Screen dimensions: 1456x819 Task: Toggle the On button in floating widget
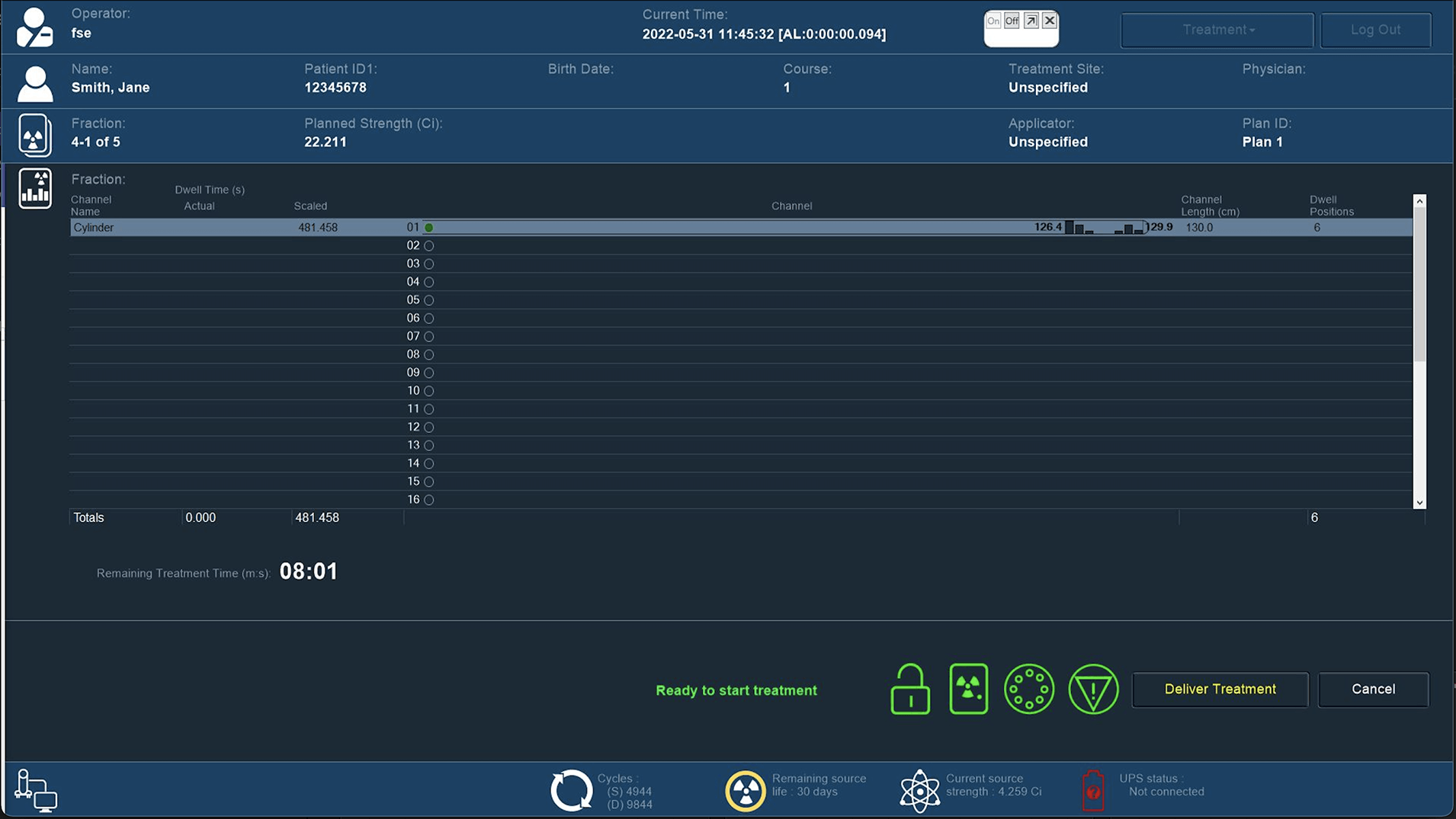click(993, 21)
